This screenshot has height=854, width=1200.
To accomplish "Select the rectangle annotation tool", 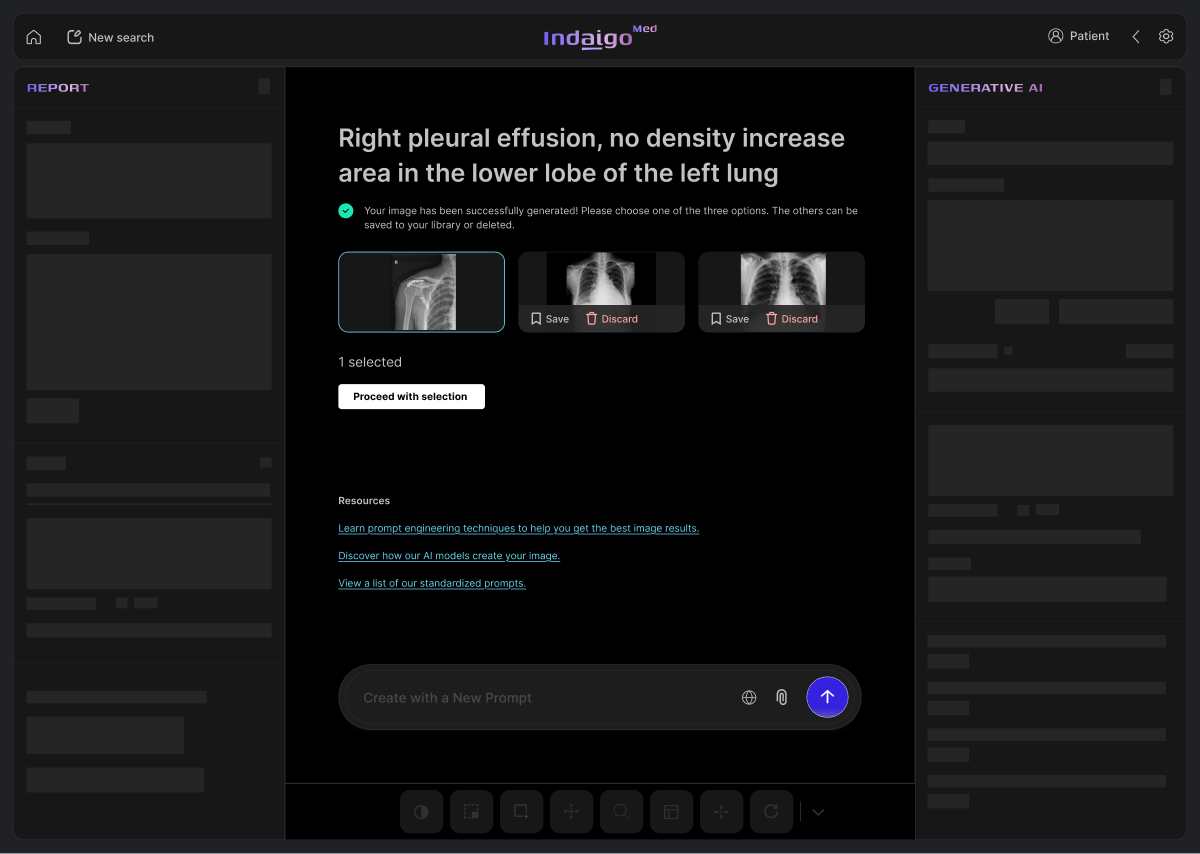I will (522, 812).
